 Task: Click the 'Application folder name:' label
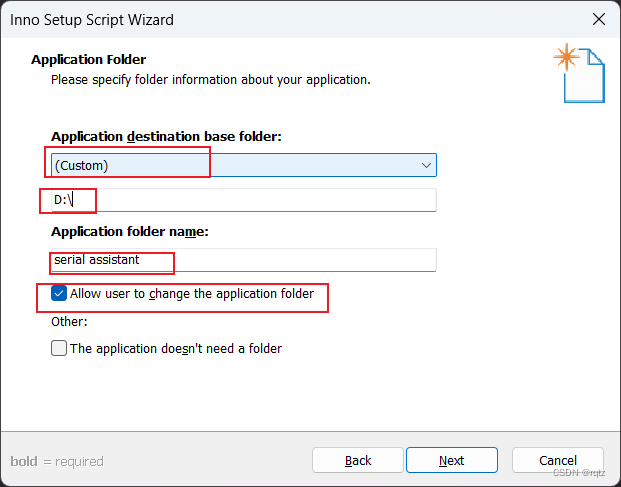pyautogui.click(x=130, y=232)
